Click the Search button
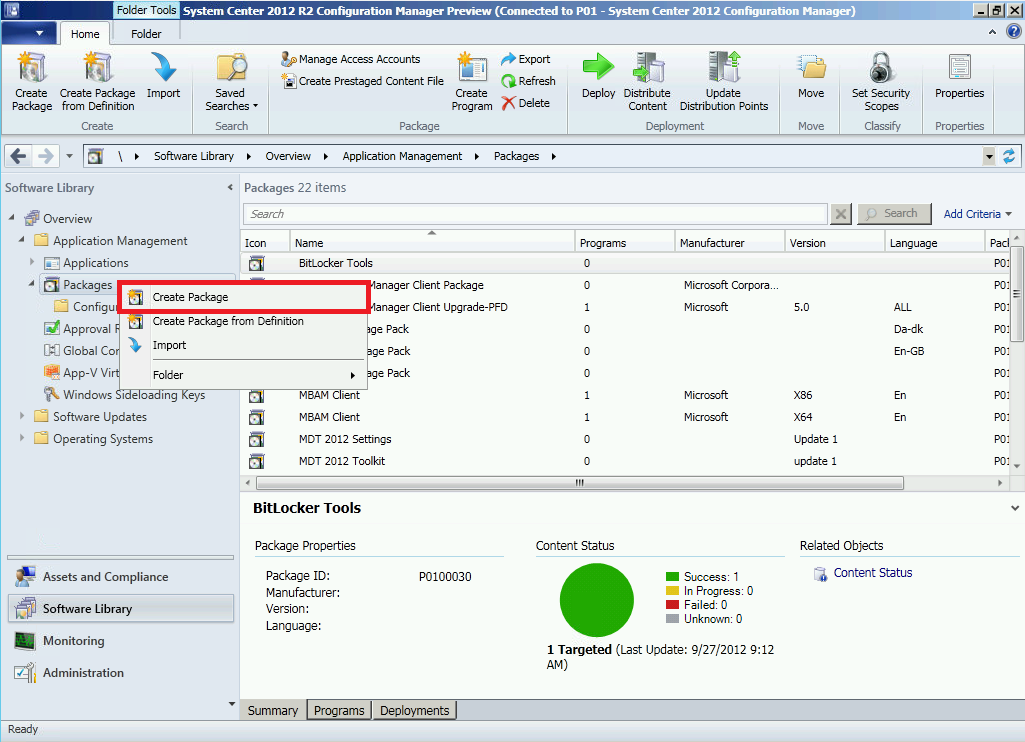This screenshot has height=742, width=1025. tap(894, 214)
